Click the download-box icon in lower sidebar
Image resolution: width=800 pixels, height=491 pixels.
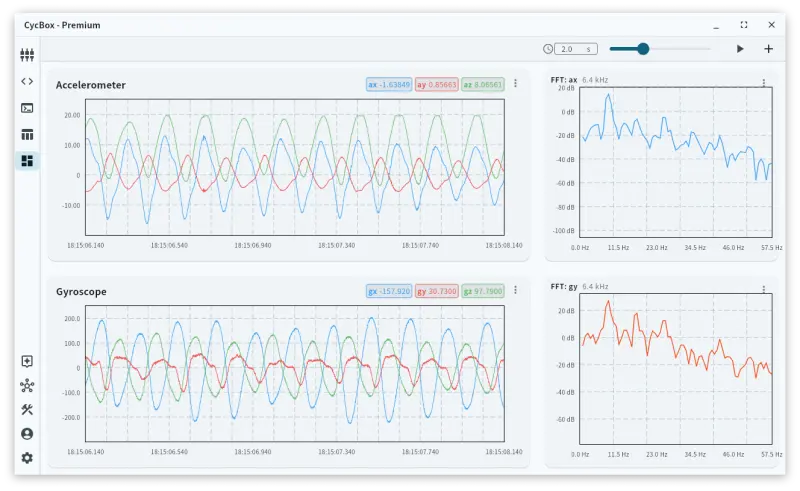(27, 362)
